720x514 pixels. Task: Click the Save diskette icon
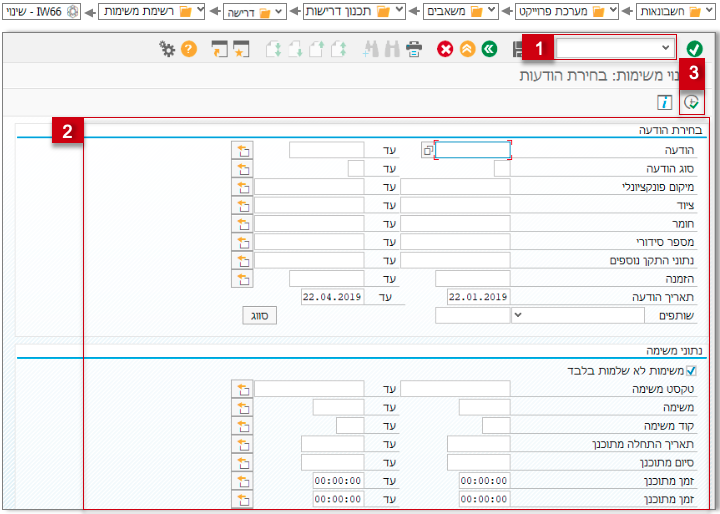(x=519, y=49)
